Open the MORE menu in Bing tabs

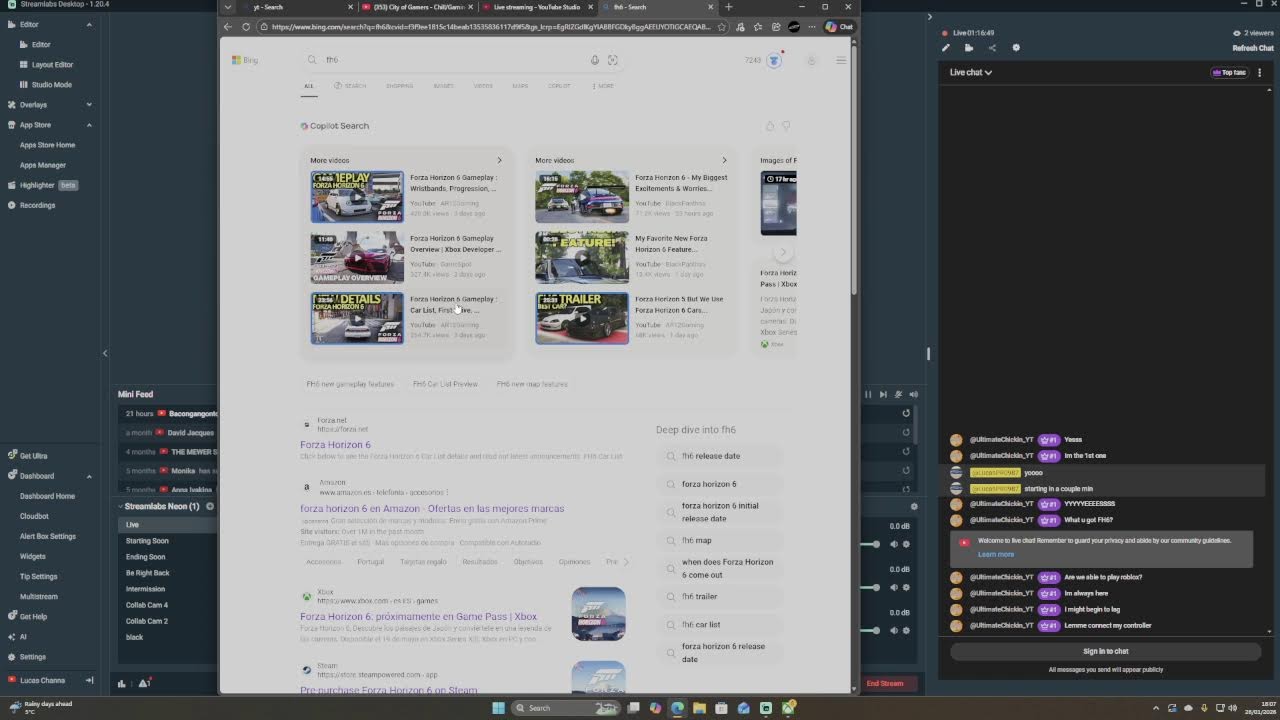(x=603, y=86)
